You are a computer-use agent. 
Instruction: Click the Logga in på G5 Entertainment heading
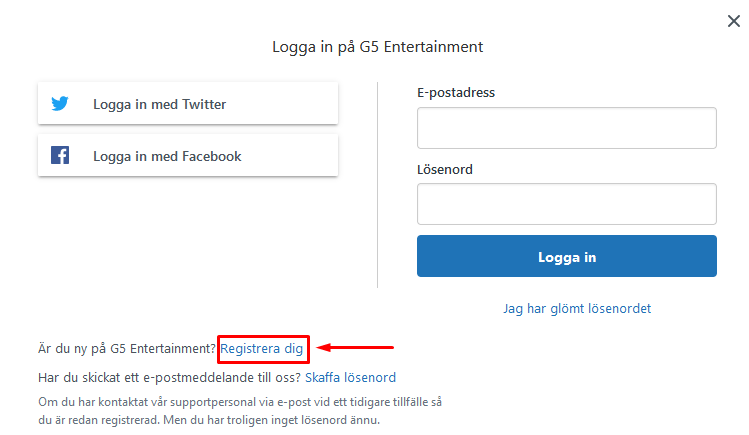[x=377, y=47]
